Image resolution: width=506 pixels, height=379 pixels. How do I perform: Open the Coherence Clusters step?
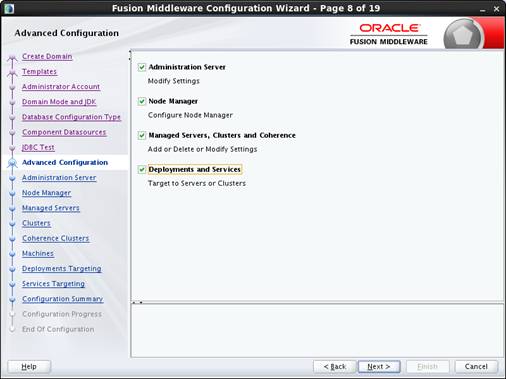click(x=56, y=238)
